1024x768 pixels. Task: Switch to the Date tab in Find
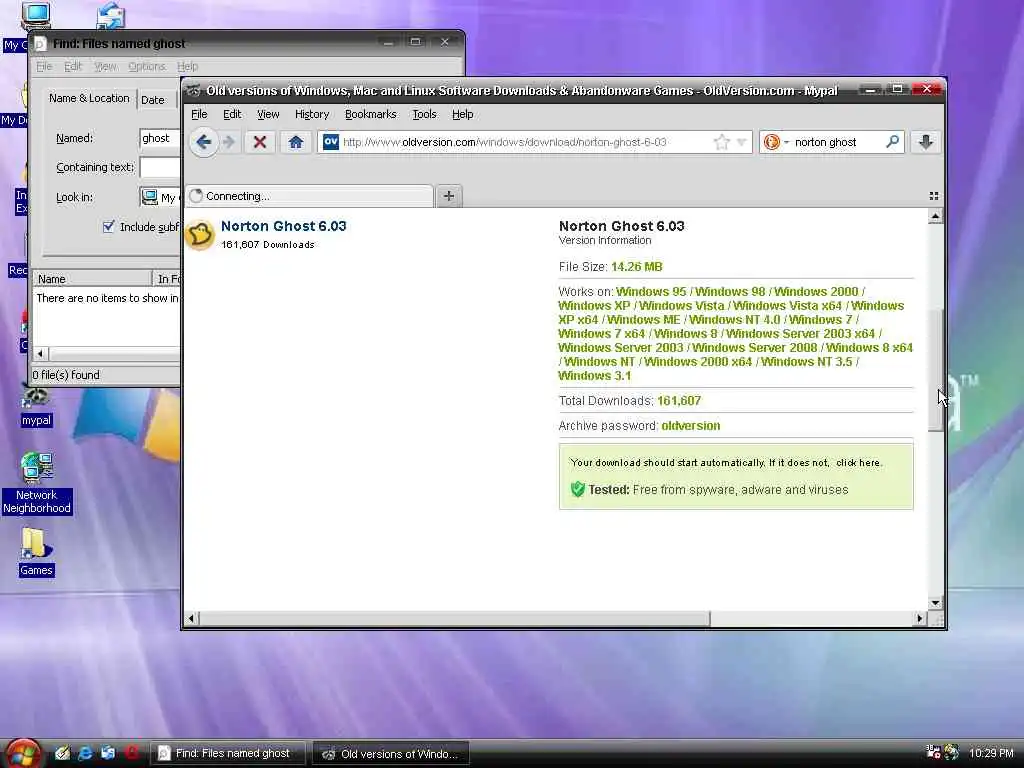(x=153, y=100)
